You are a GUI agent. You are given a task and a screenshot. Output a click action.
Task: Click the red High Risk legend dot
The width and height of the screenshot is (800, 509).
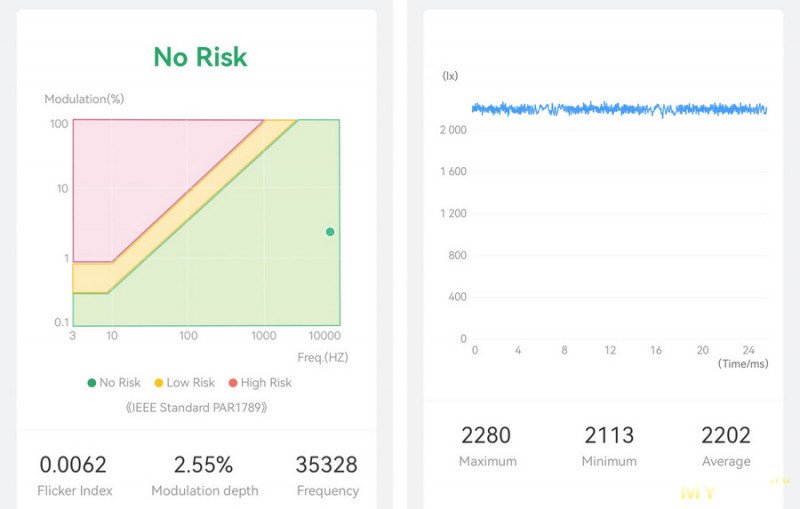tap(233, 383)
